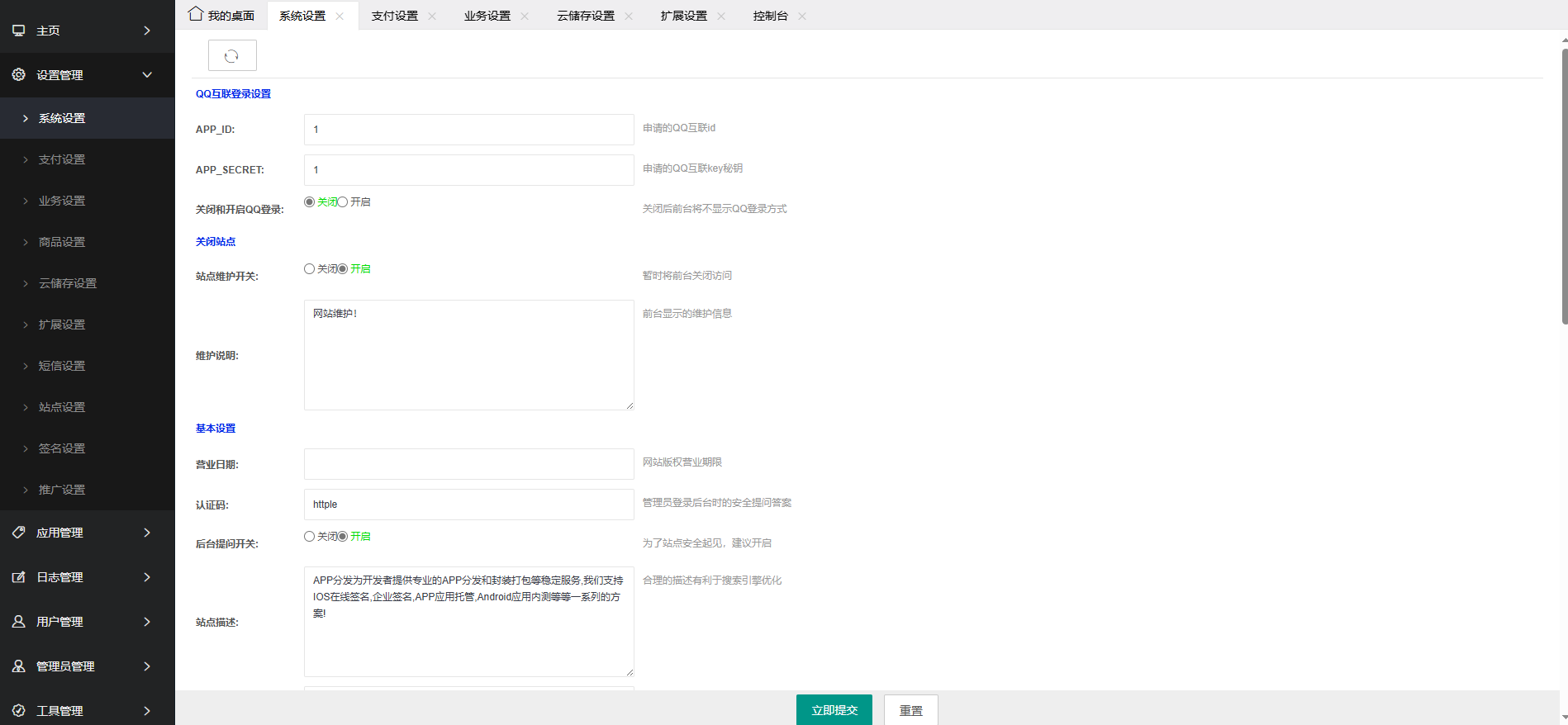This screenshot has width=1568, height=725.
Task: Click the APP_ID input field
Action: (469, 130)
